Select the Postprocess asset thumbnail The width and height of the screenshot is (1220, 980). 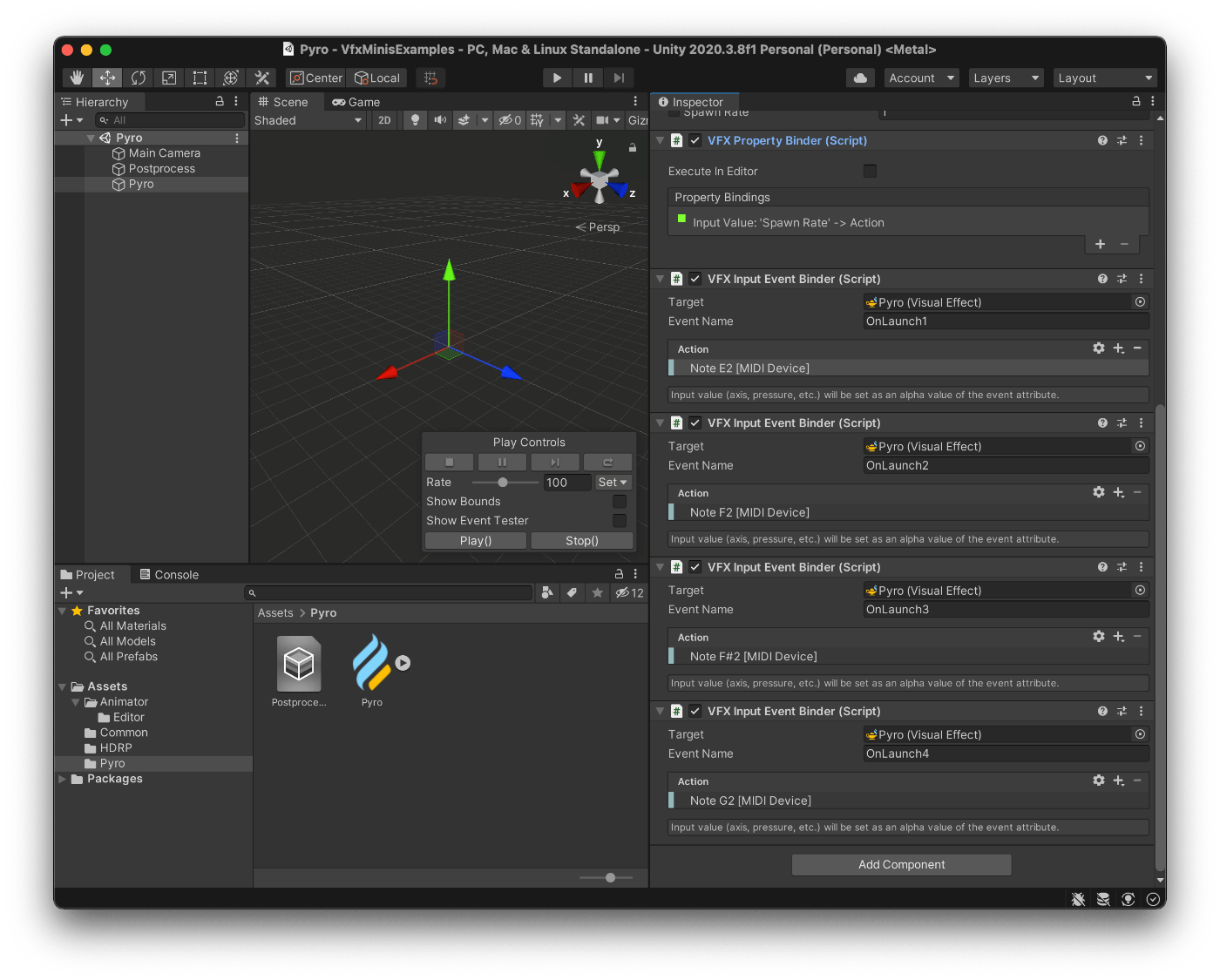click(299, 664)
